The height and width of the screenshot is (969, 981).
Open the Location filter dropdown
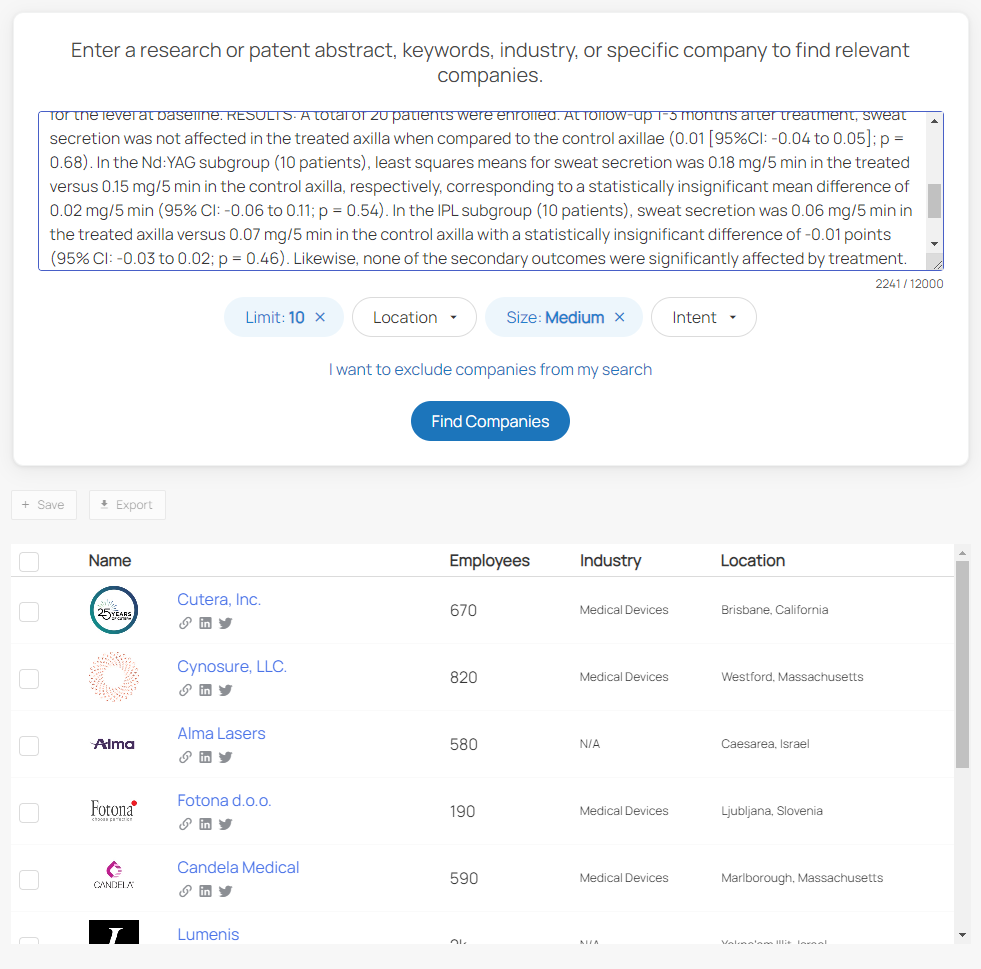[414, 317]
